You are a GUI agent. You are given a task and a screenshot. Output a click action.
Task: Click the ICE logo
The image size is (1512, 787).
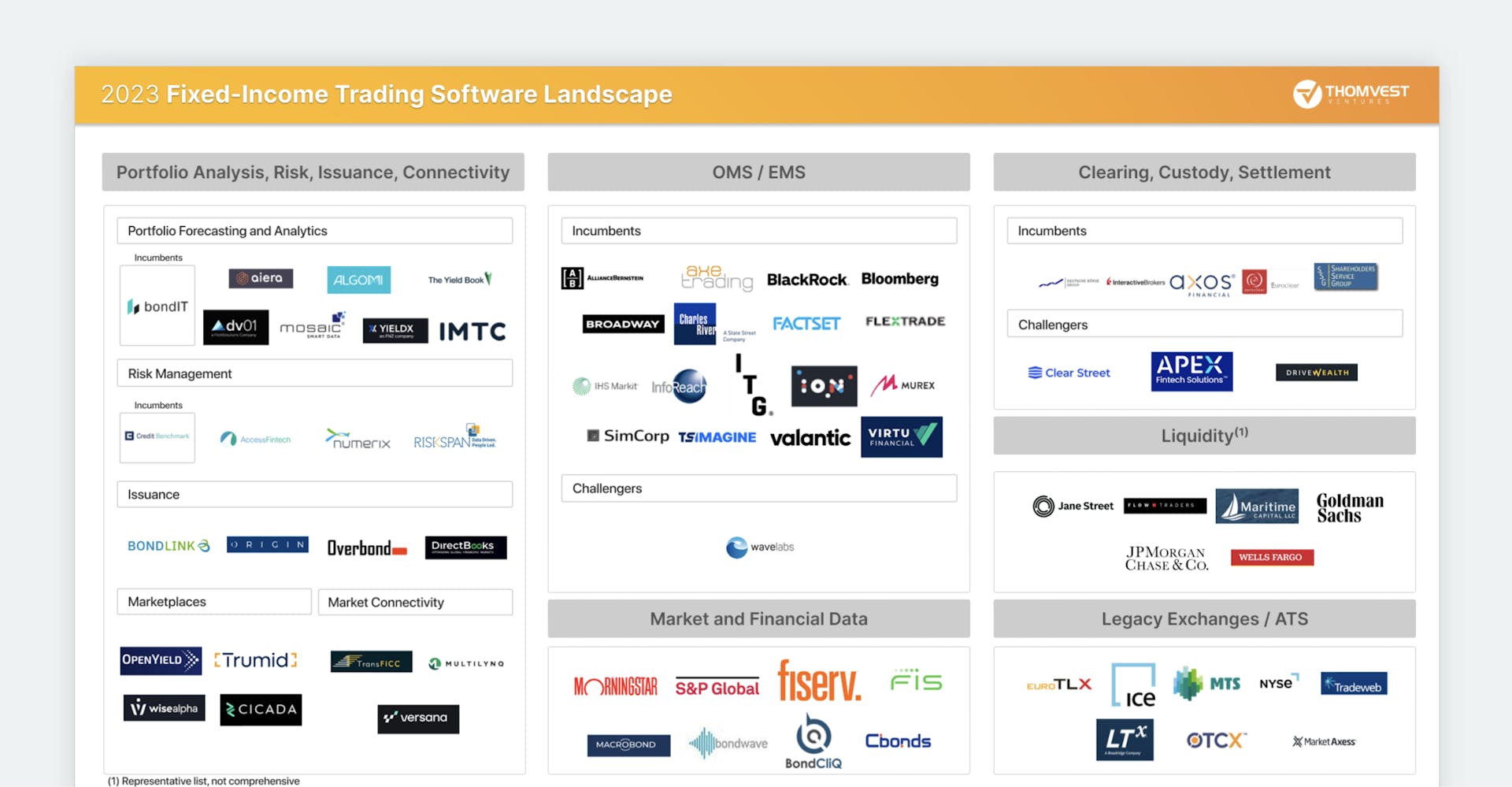tap(1133, 685)
